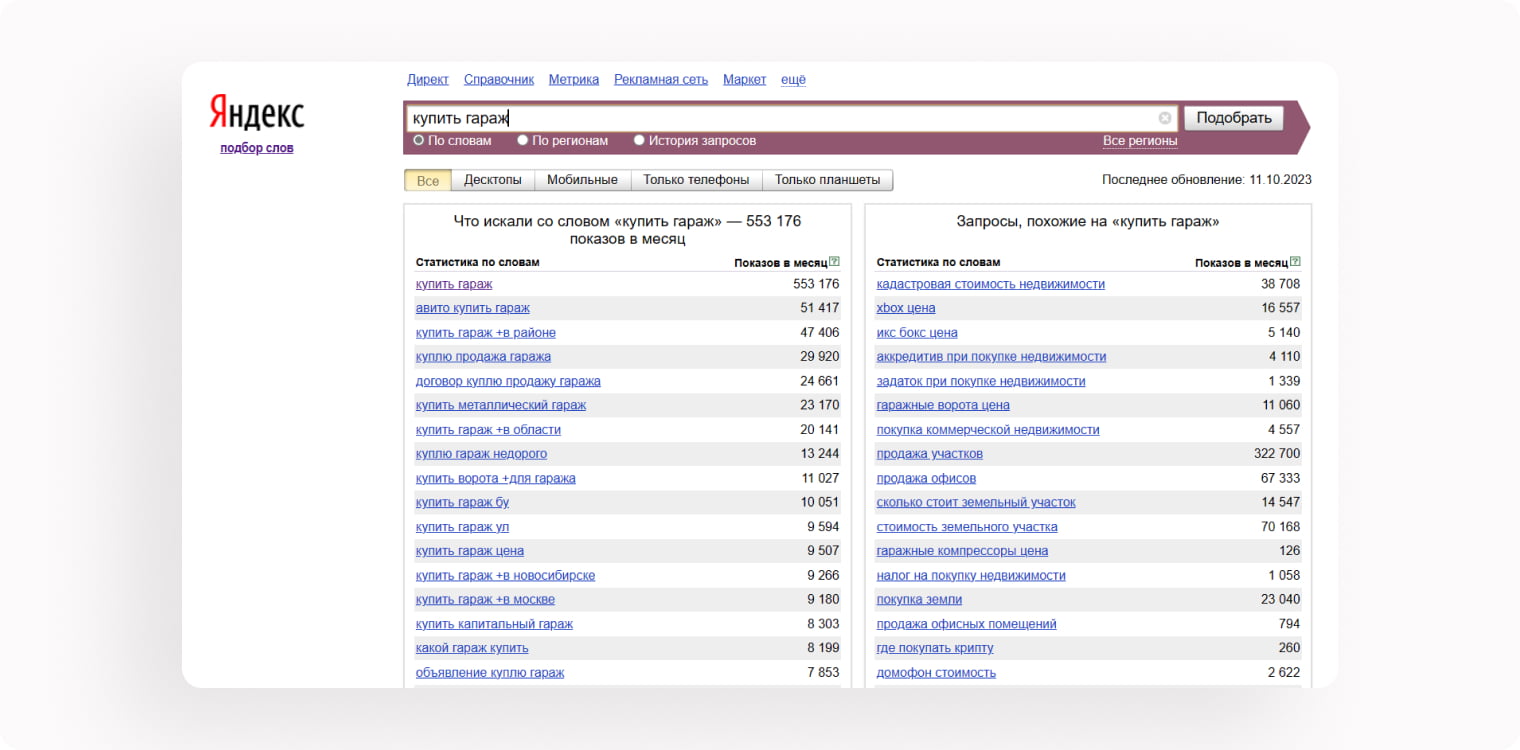Image resolution: width=1520 pixels, height=750 pixels.
Task: Select the 'По регионам' radio button
Action: [x=523, y=141]
